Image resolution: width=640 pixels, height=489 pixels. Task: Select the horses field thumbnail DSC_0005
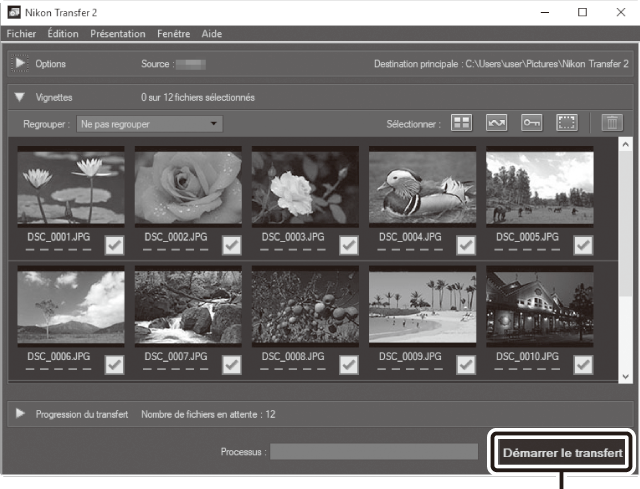tap(540, 187)
